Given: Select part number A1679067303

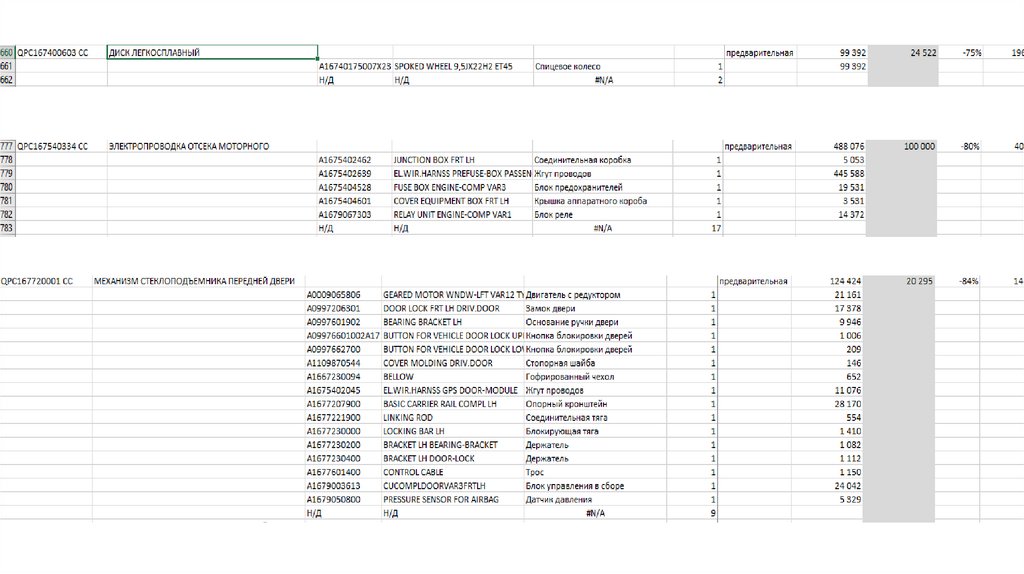Looking at the screenshot, I should (x=355, y=214).
